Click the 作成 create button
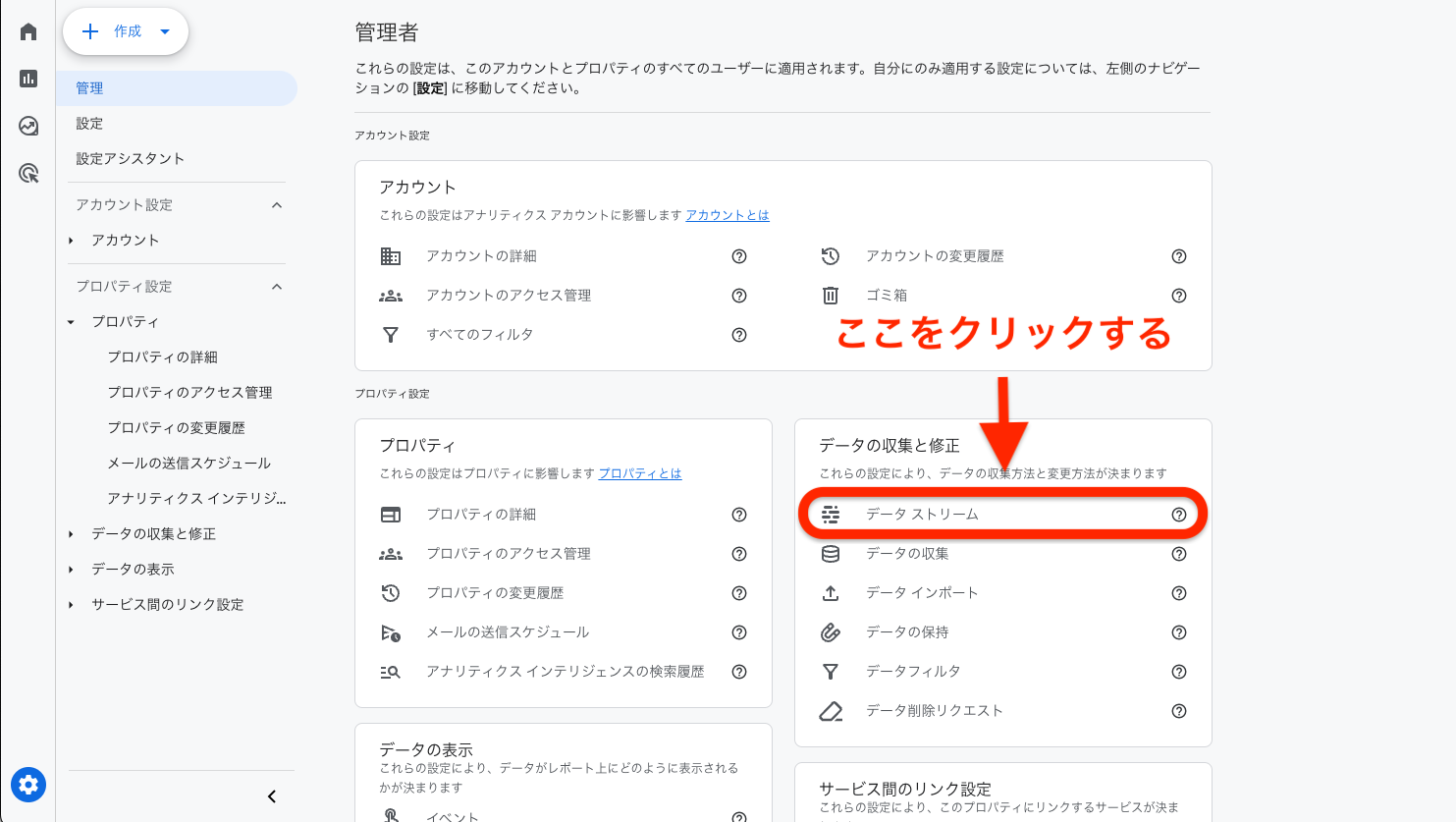The height and width of the screenshot is (822, 1456). pos(126,31)
